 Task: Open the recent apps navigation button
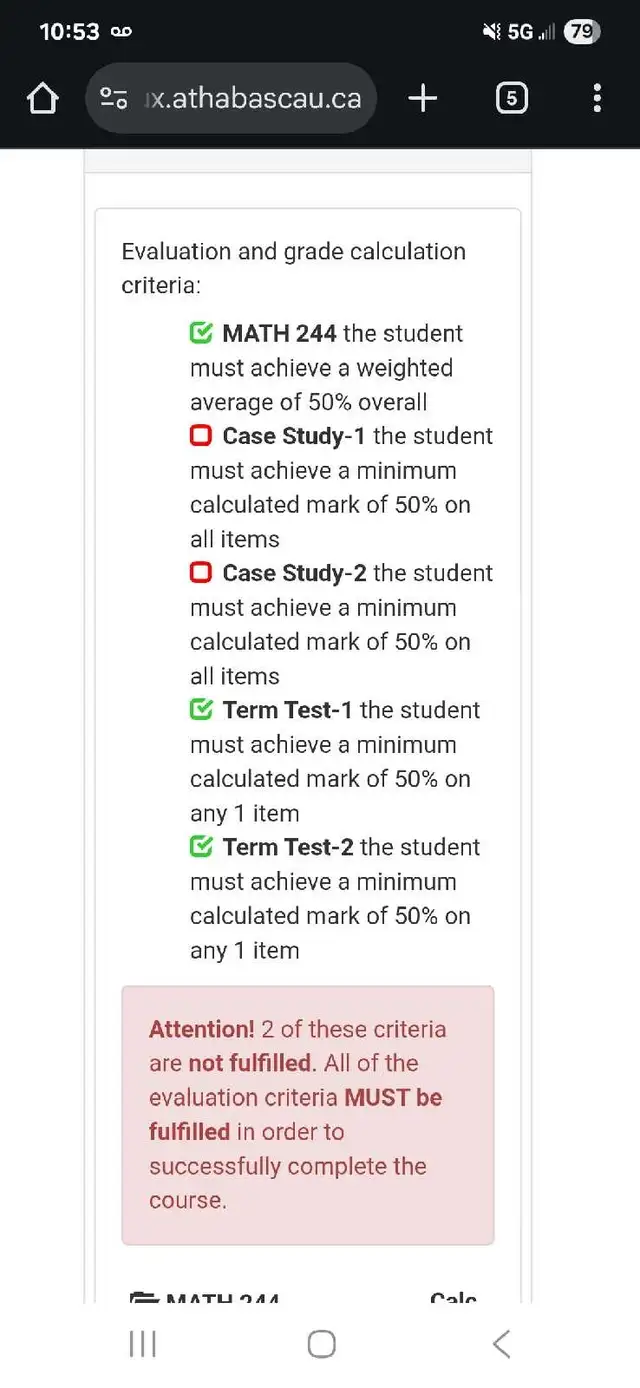142,1345
